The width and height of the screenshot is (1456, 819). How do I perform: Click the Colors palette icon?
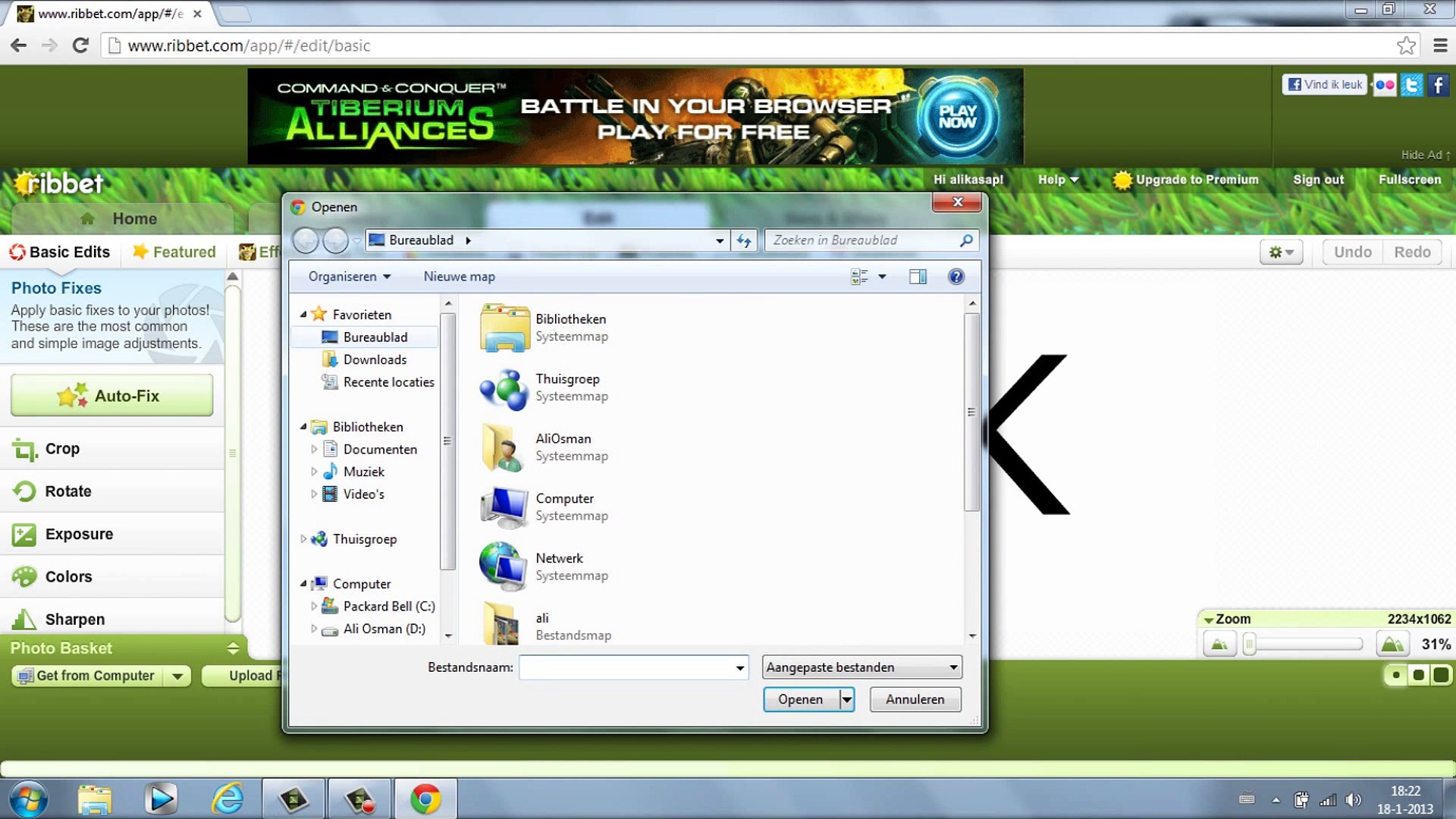click(24, 577)
